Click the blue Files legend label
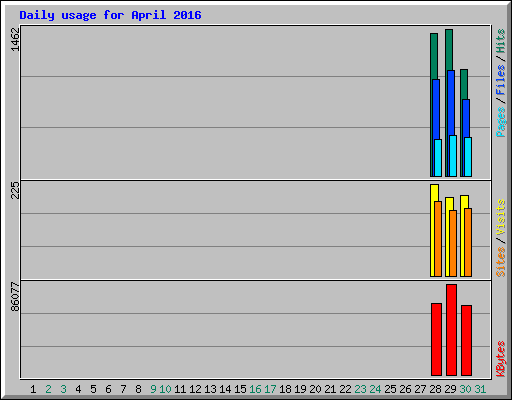Screen dimensions: 512x400 tap(500, 79)
